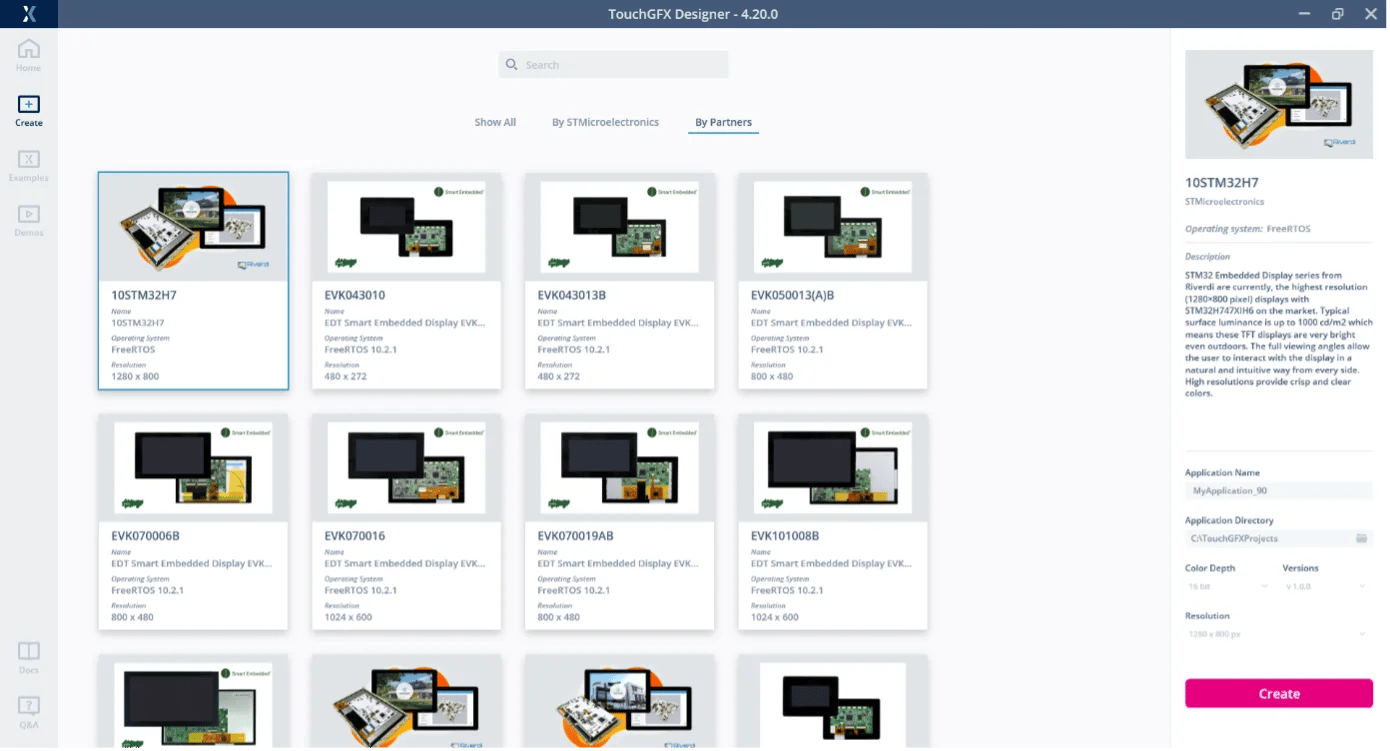Image resolution: width=1390 pixels, height=751 pixels.
Task: Click the TouchGFX Designer - 4.20.0 title
Action: click(693, 14)
